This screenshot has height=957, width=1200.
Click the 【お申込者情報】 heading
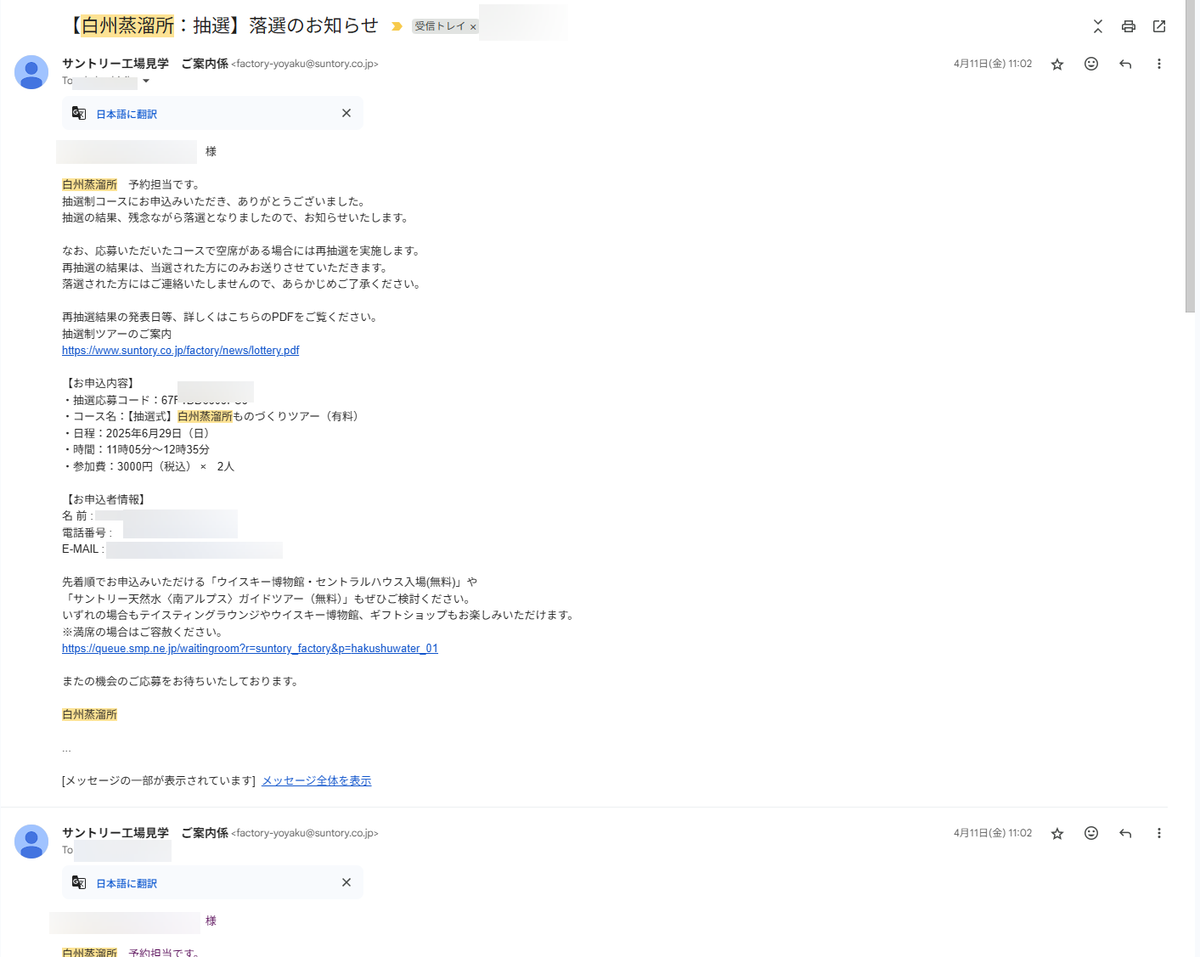tap(106, 500)
